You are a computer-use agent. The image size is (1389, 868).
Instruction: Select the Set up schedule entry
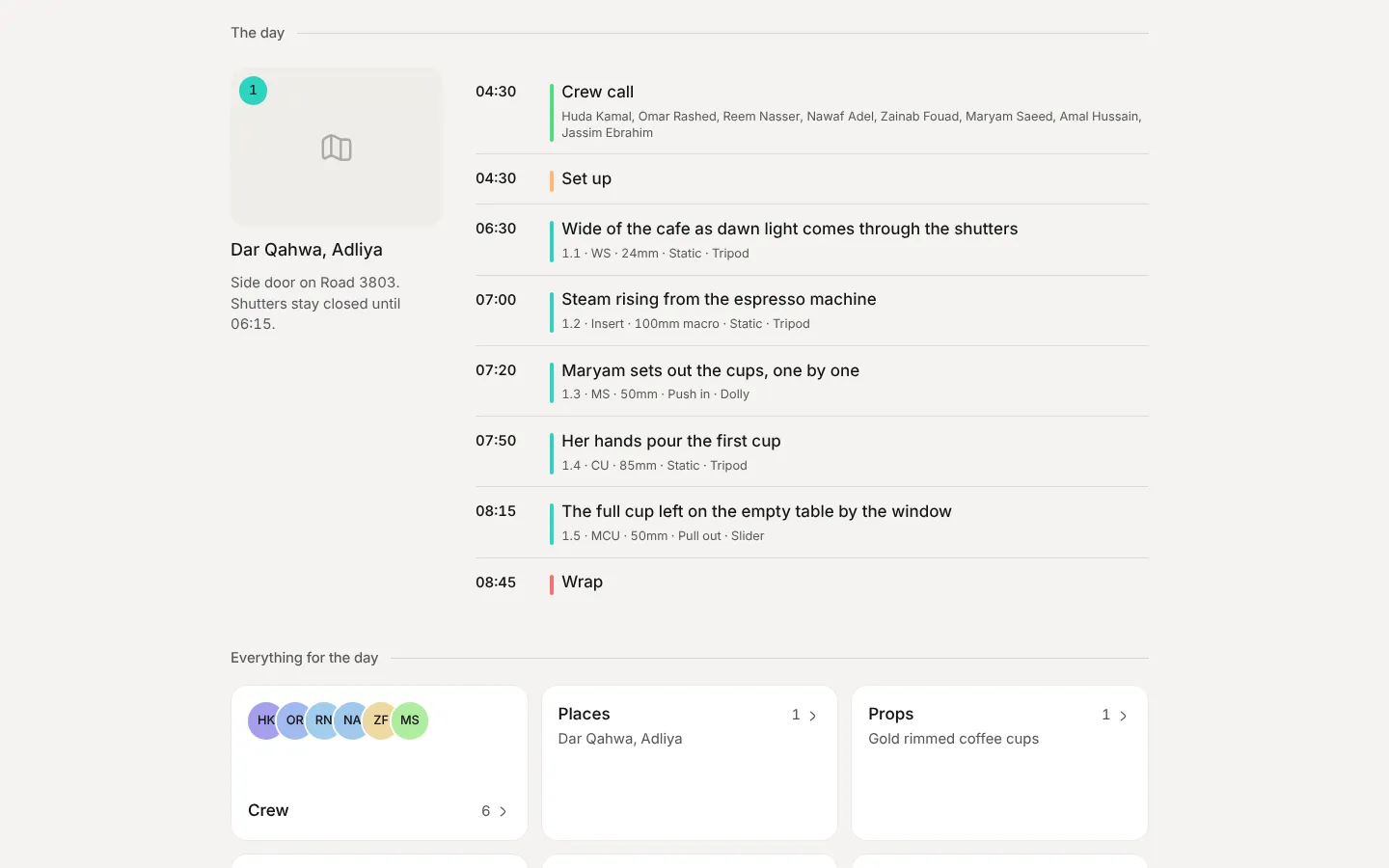pos(812,179)
